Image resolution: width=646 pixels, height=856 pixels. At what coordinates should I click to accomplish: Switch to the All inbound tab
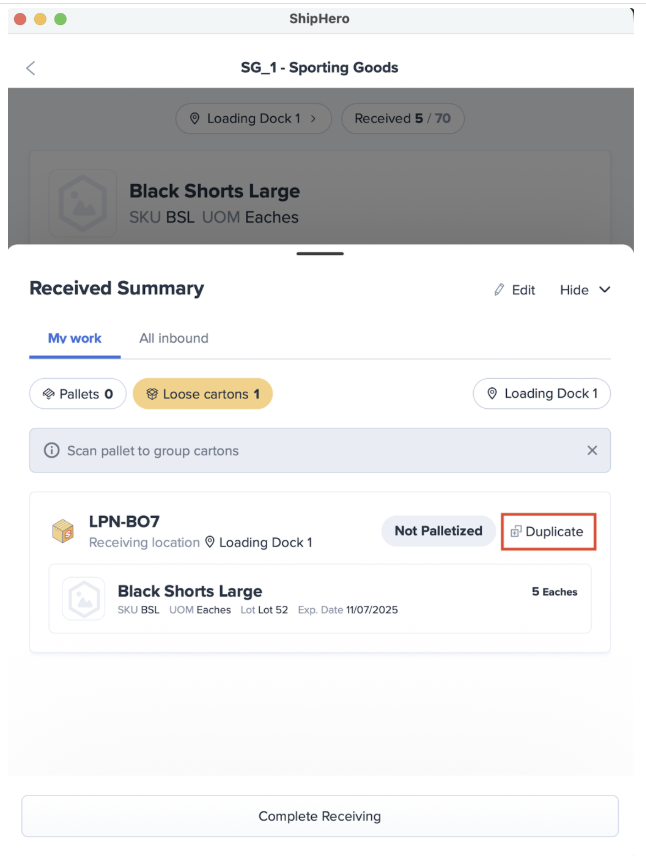(174, 338)
